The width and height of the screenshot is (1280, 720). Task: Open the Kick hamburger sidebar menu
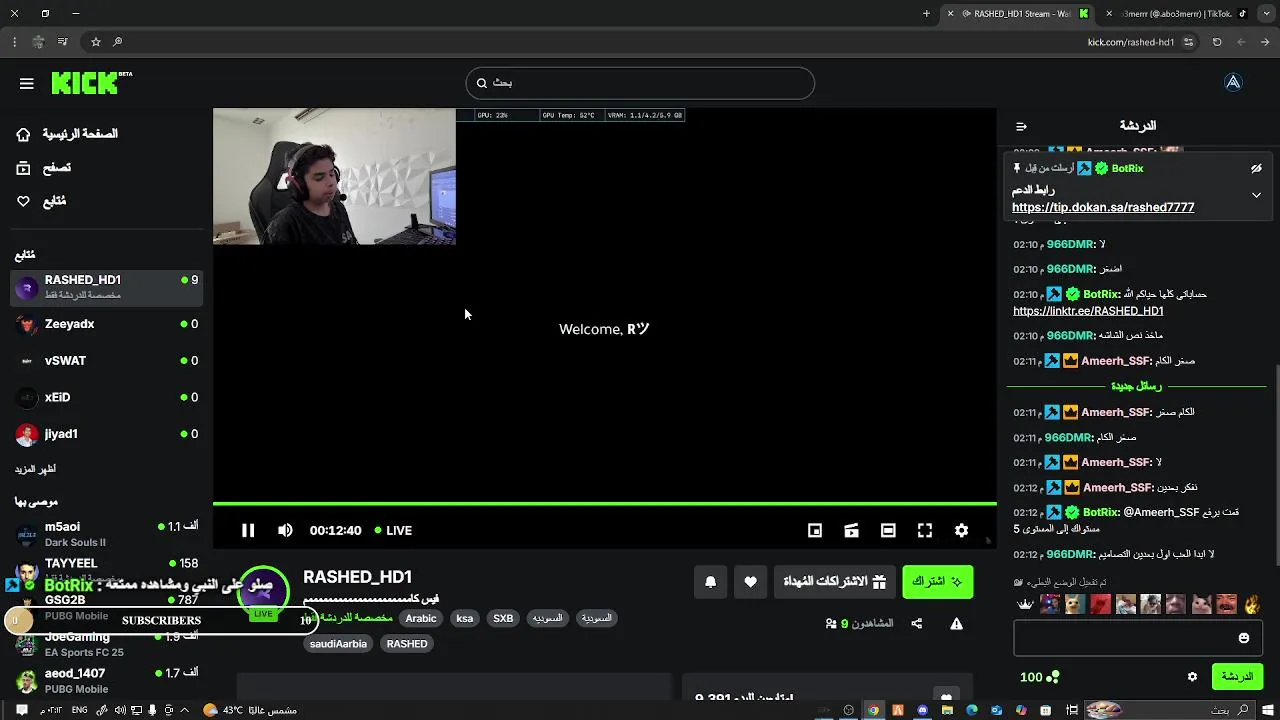tap(27, 83)
